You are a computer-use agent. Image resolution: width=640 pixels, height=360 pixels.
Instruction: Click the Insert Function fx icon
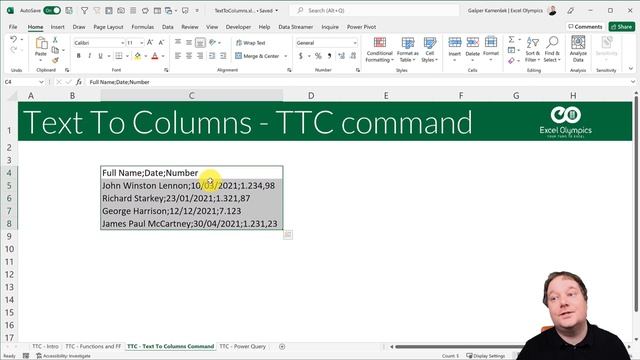[x=79, y=82]
